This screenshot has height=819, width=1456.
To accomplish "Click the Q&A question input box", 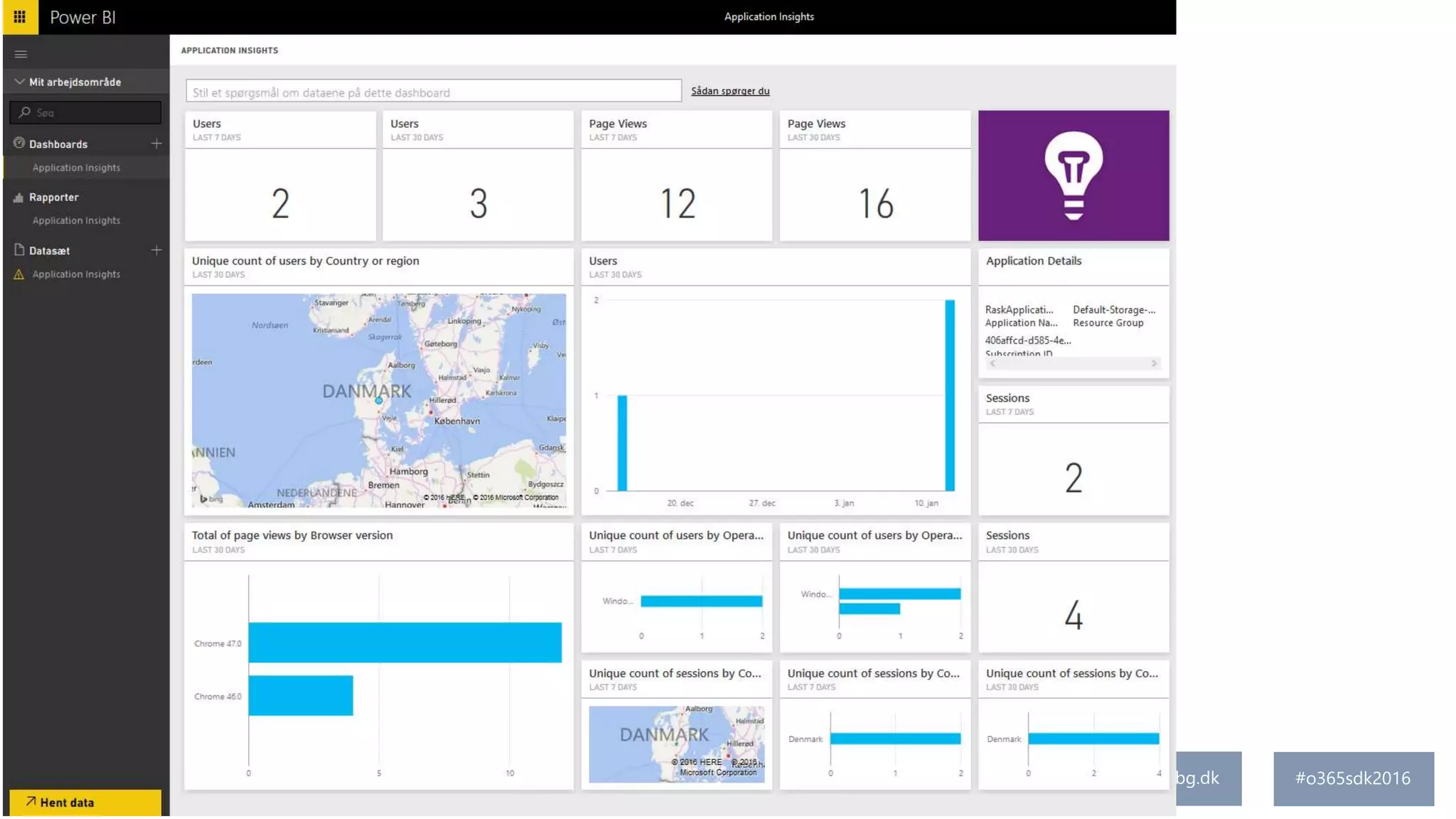I will [x=434, y=91].
